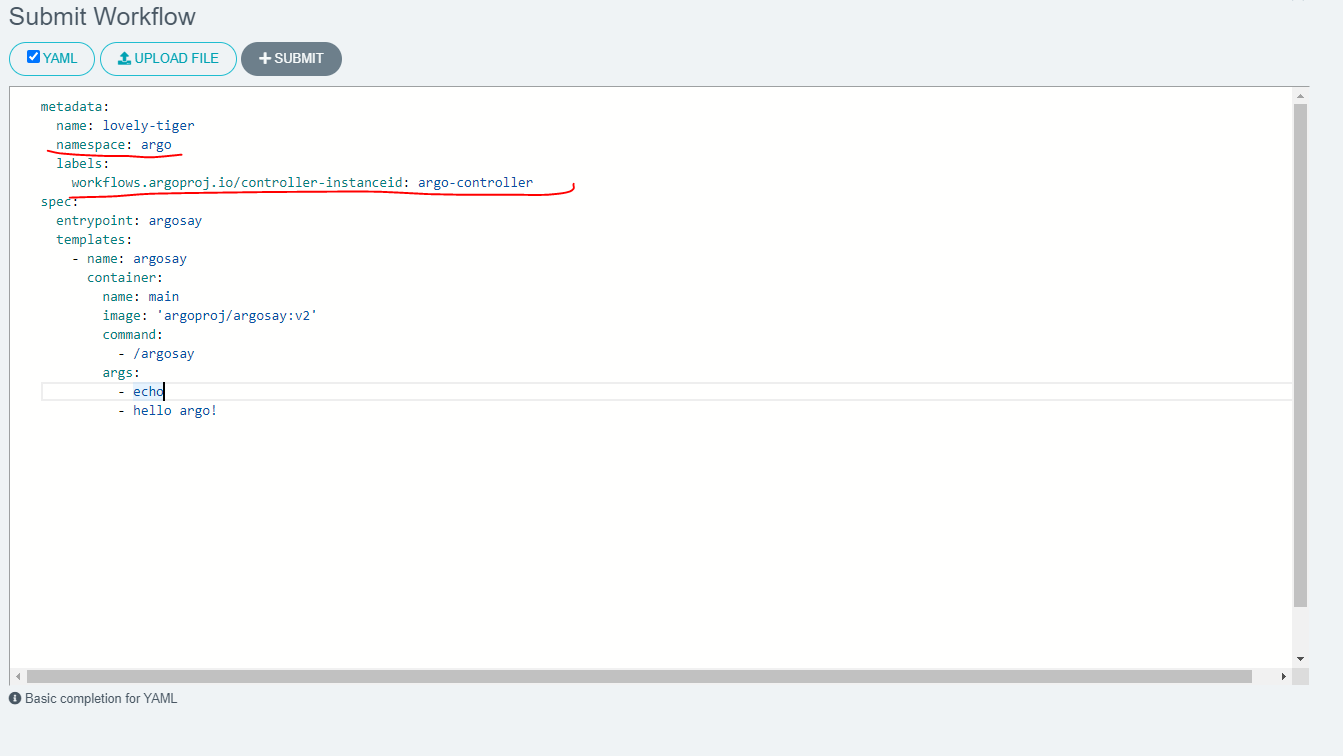The image size is (1343, 756).
Task: Click the image: argoproj/argosay:v2 line
Action: (x=210, y=315)
